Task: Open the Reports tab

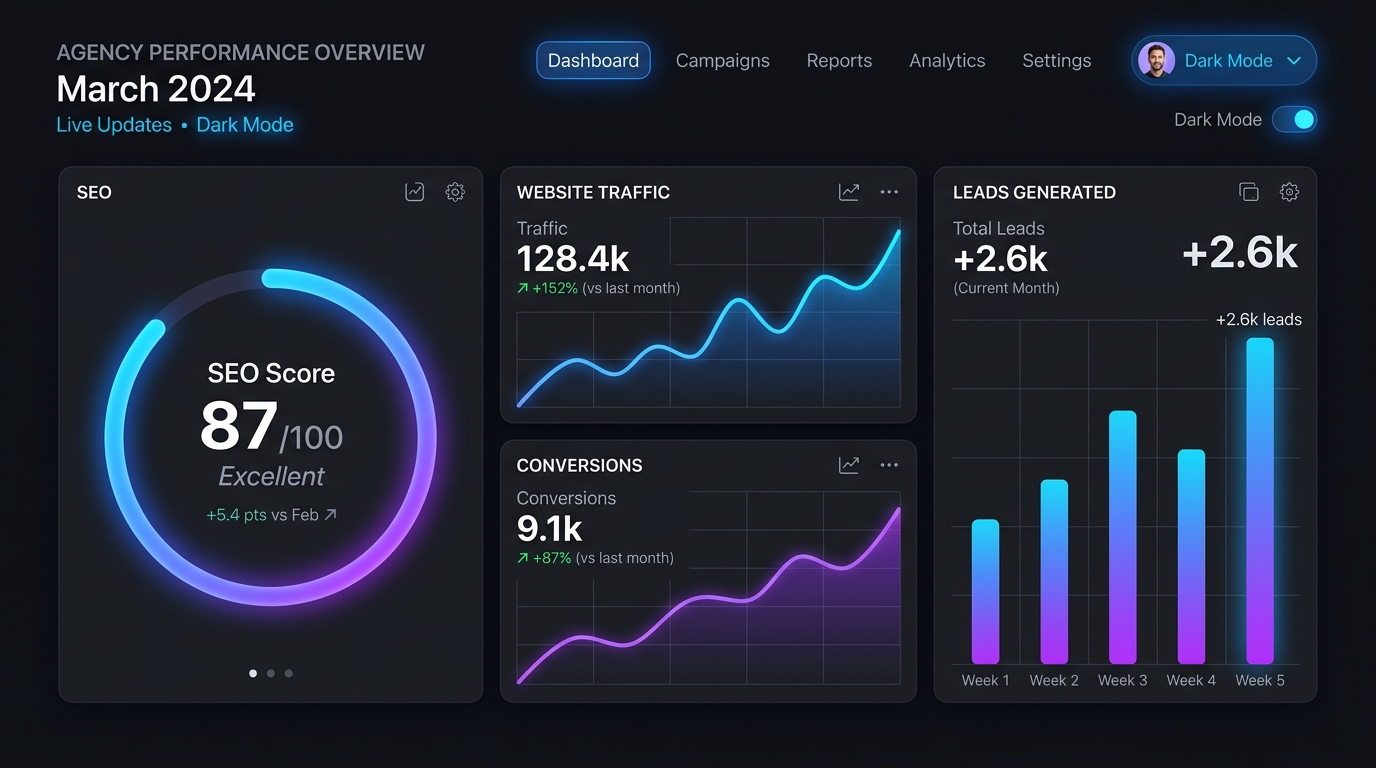Action: coord(839,61)
